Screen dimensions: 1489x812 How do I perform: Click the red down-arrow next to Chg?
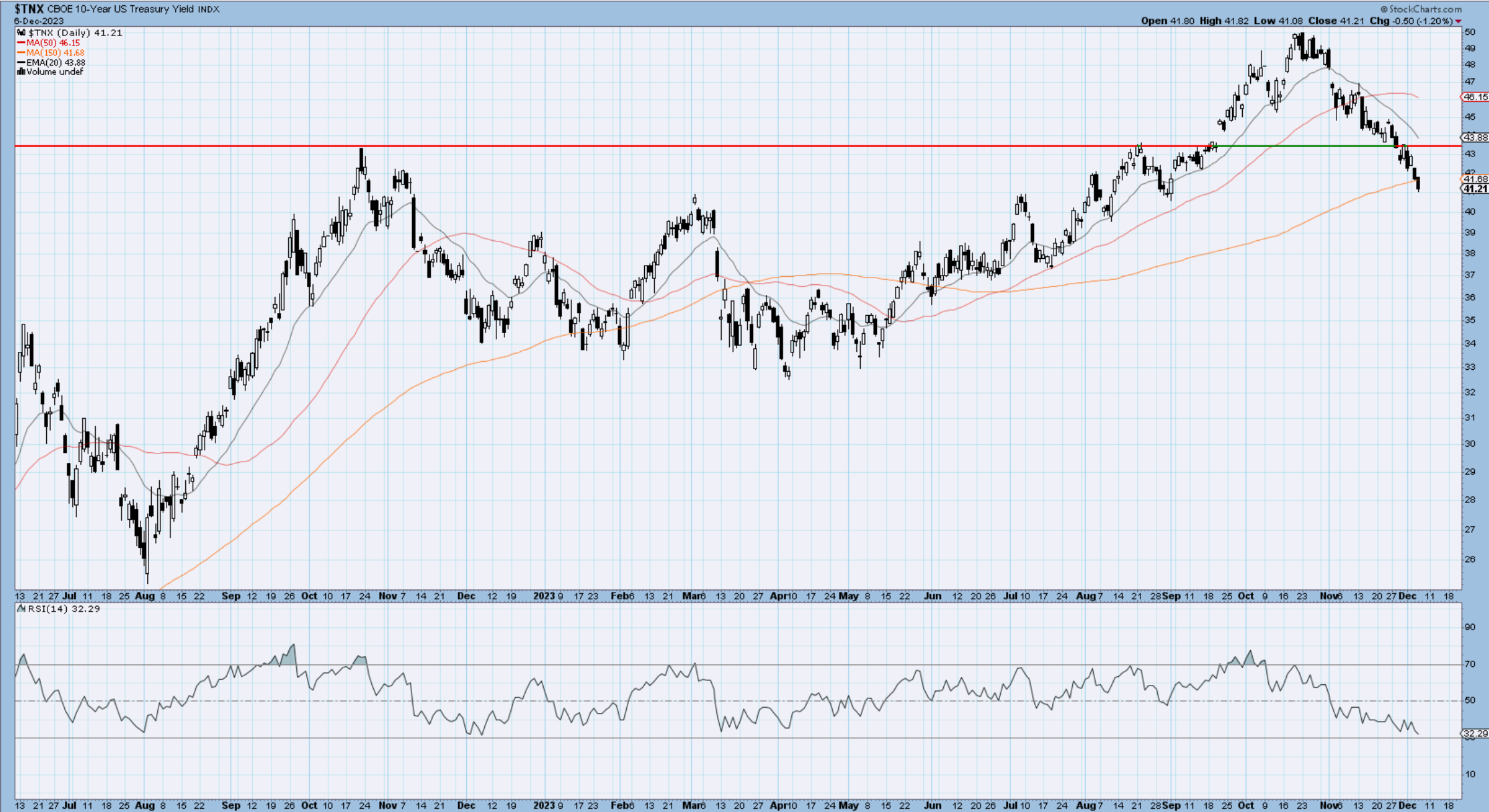tap(1458, 21)
